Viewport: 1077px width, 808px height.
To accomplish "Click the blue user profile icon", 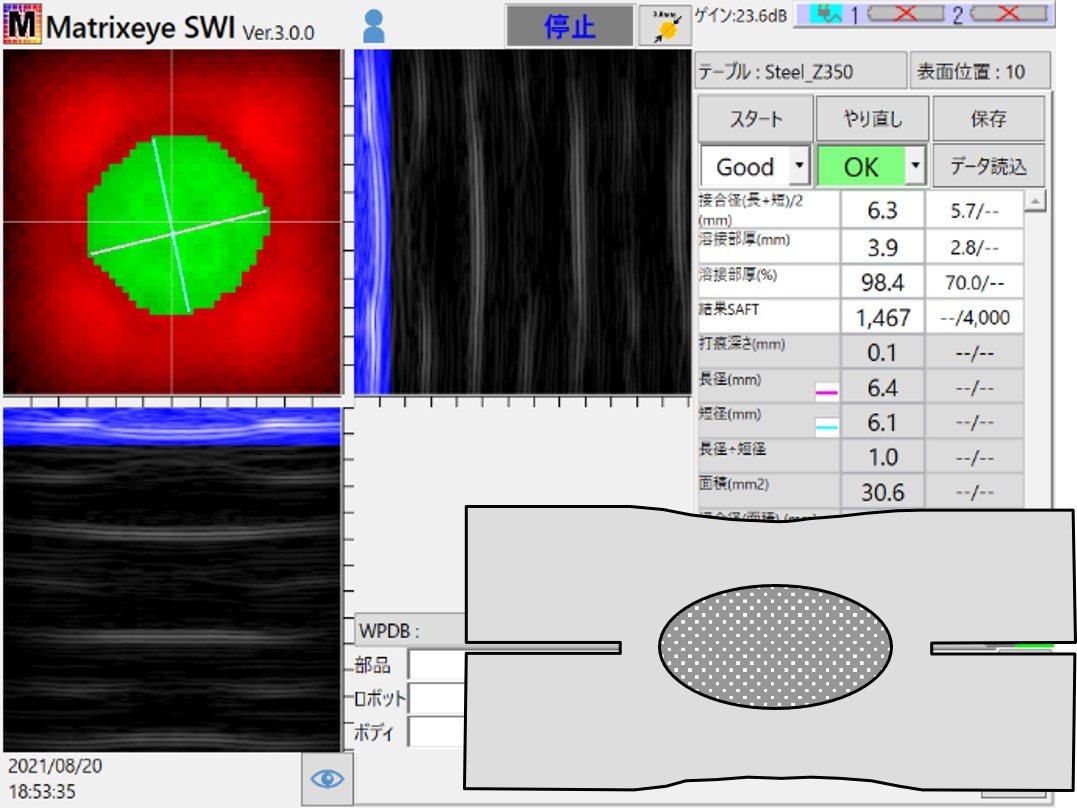I will 373,26.
